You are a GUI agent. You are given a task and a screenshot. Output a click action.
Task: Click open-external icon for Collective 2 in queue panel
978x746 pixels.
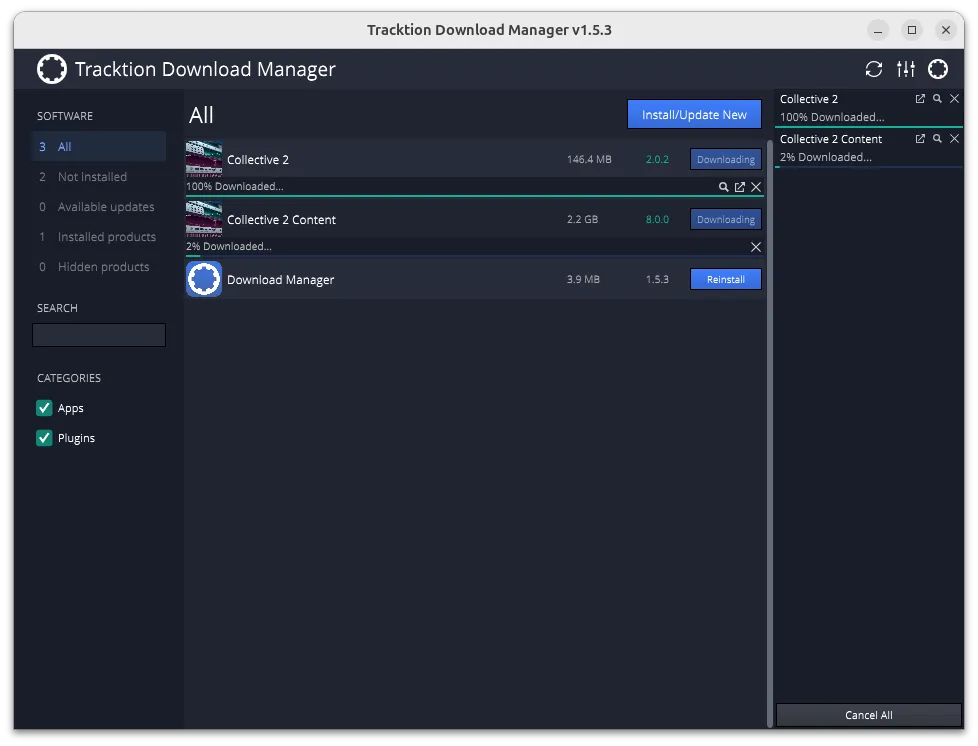tap(920, 99)
